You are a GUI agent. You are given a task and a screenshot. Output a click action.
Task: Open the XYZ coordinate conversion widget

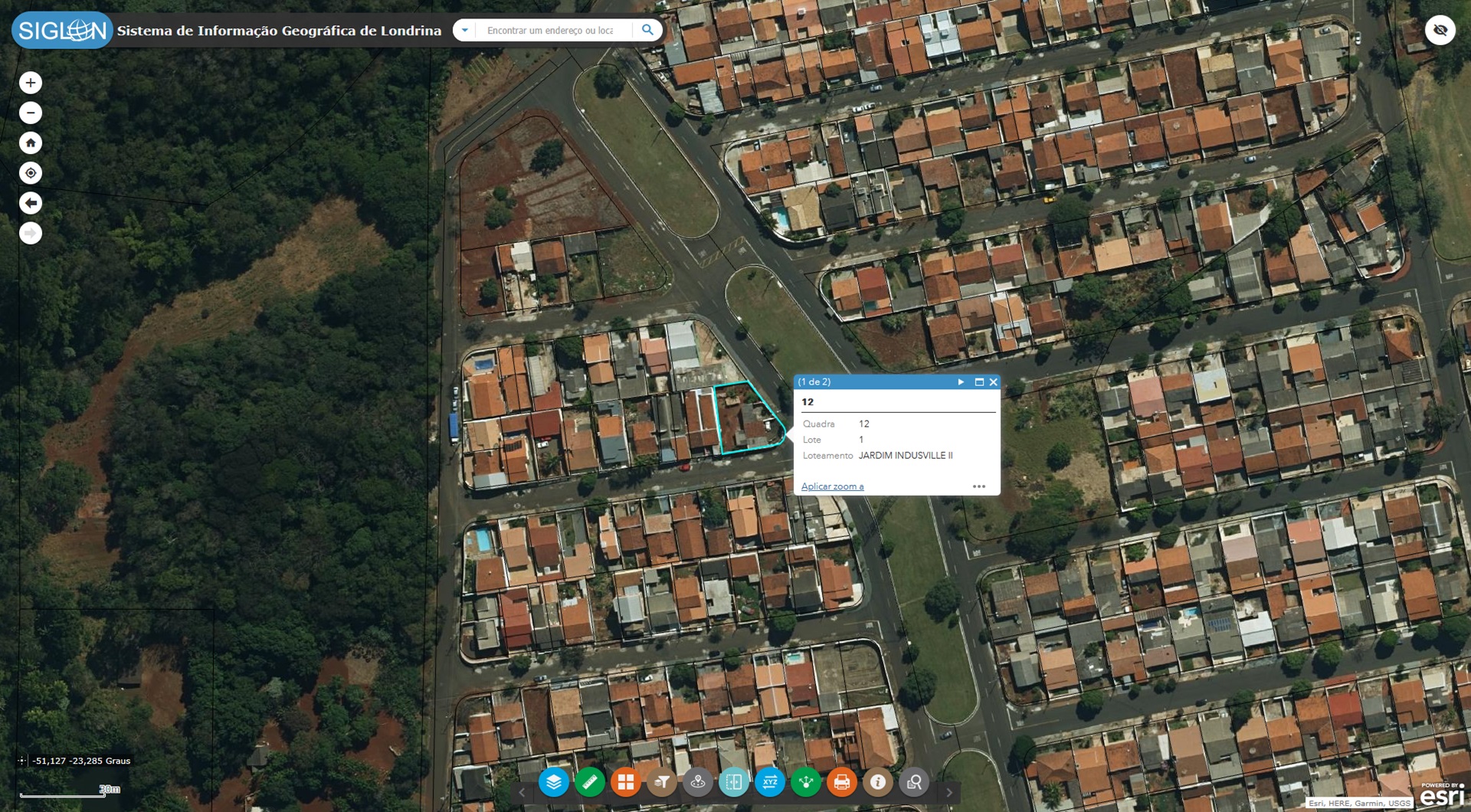(770, 782)
